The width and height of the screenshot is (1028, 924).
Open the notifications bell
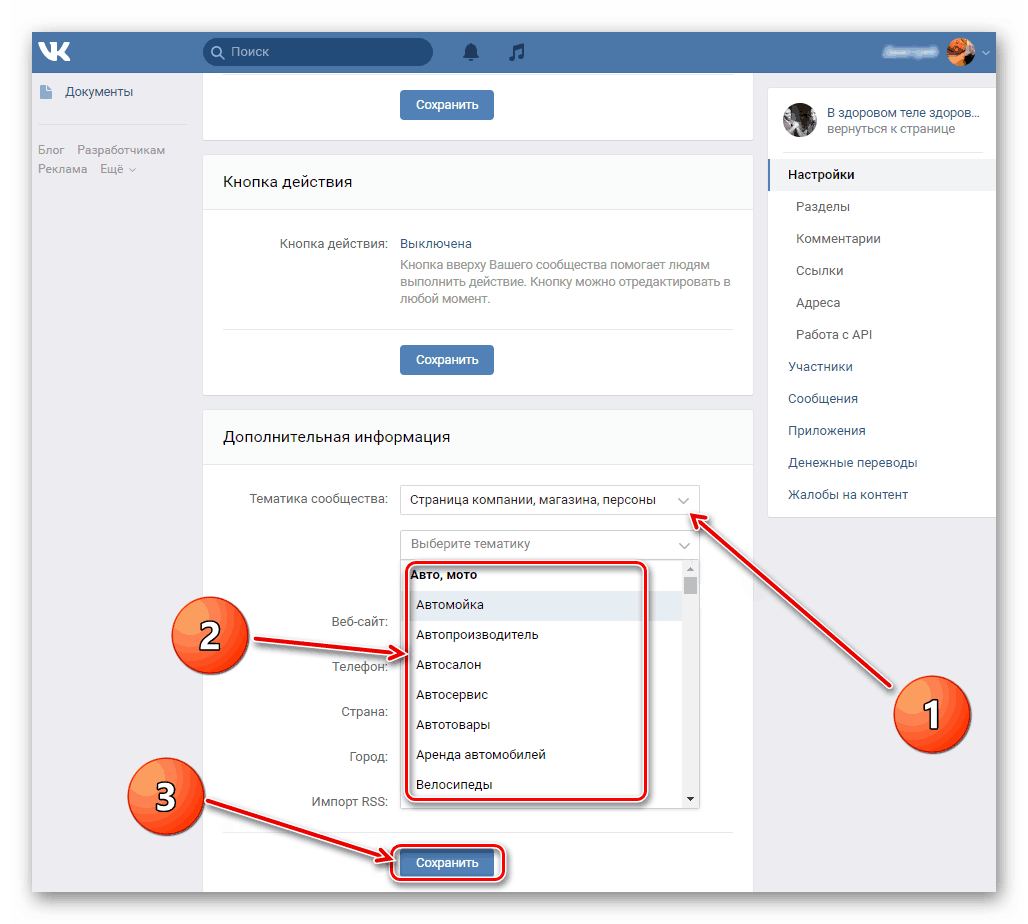point(471,52)
